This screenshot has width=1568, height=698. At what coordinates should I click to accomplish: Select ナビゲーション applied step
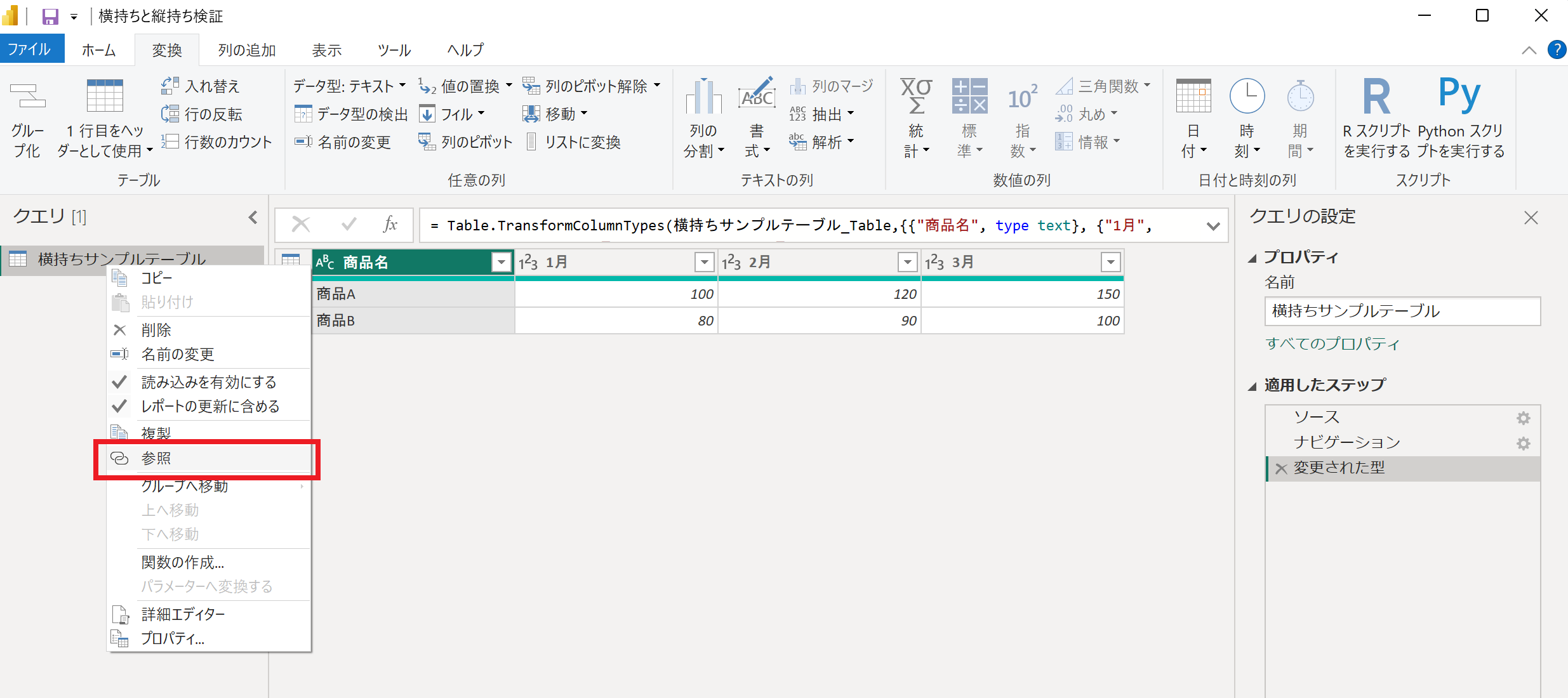(x=1402, y=443)
